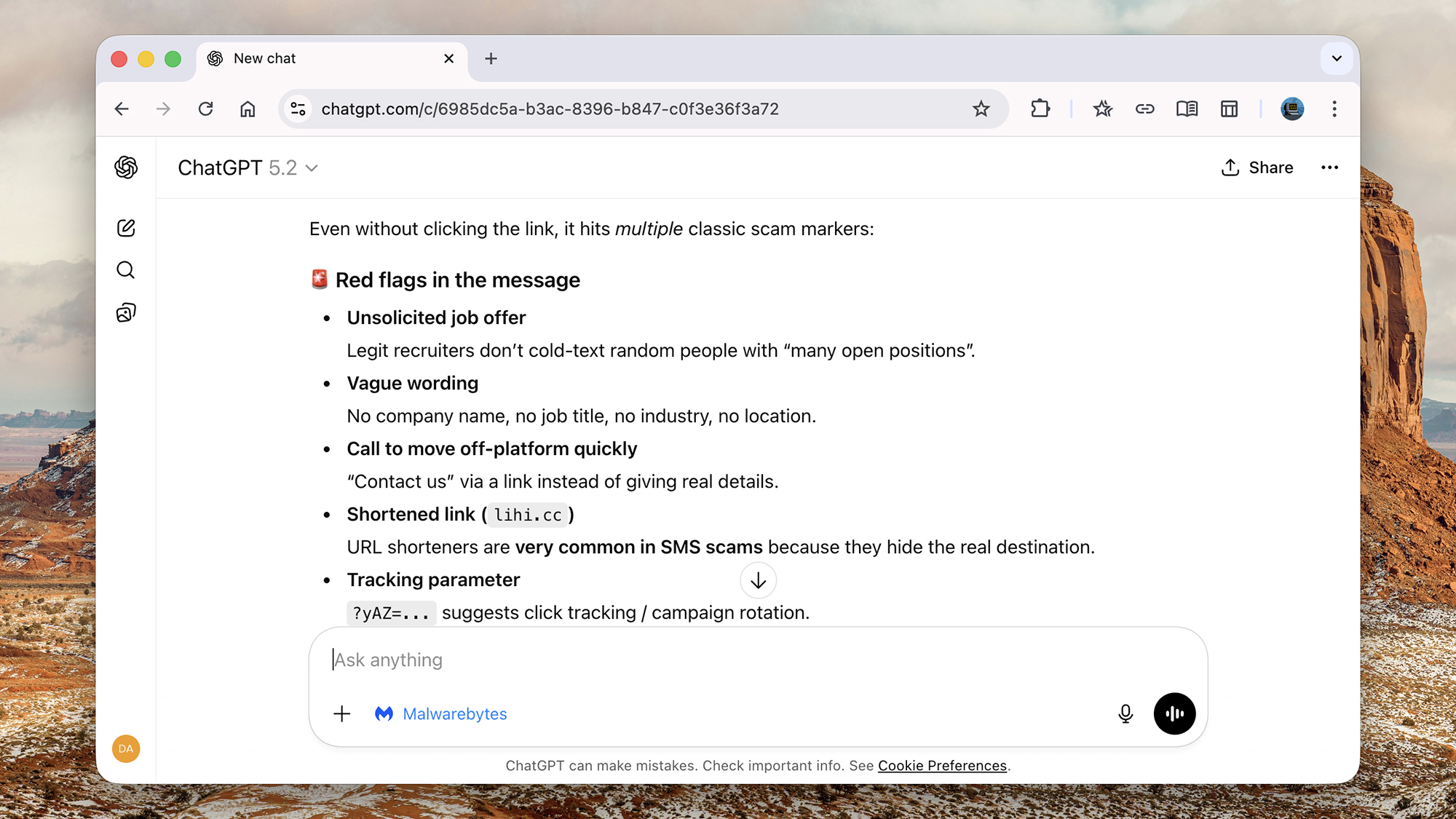
Task: Focus the Ask anything input field
Action: tap(757, 660)
